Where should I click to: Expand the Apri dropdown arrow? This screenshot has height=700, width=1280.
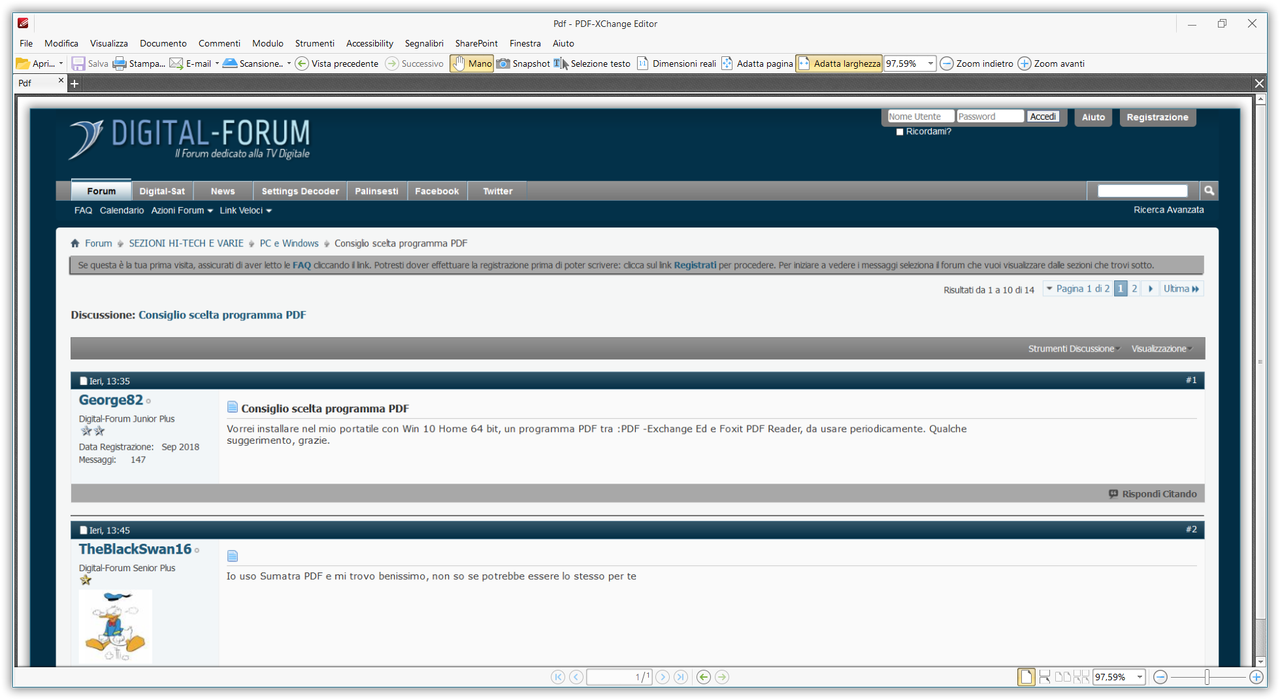(61, 63)
